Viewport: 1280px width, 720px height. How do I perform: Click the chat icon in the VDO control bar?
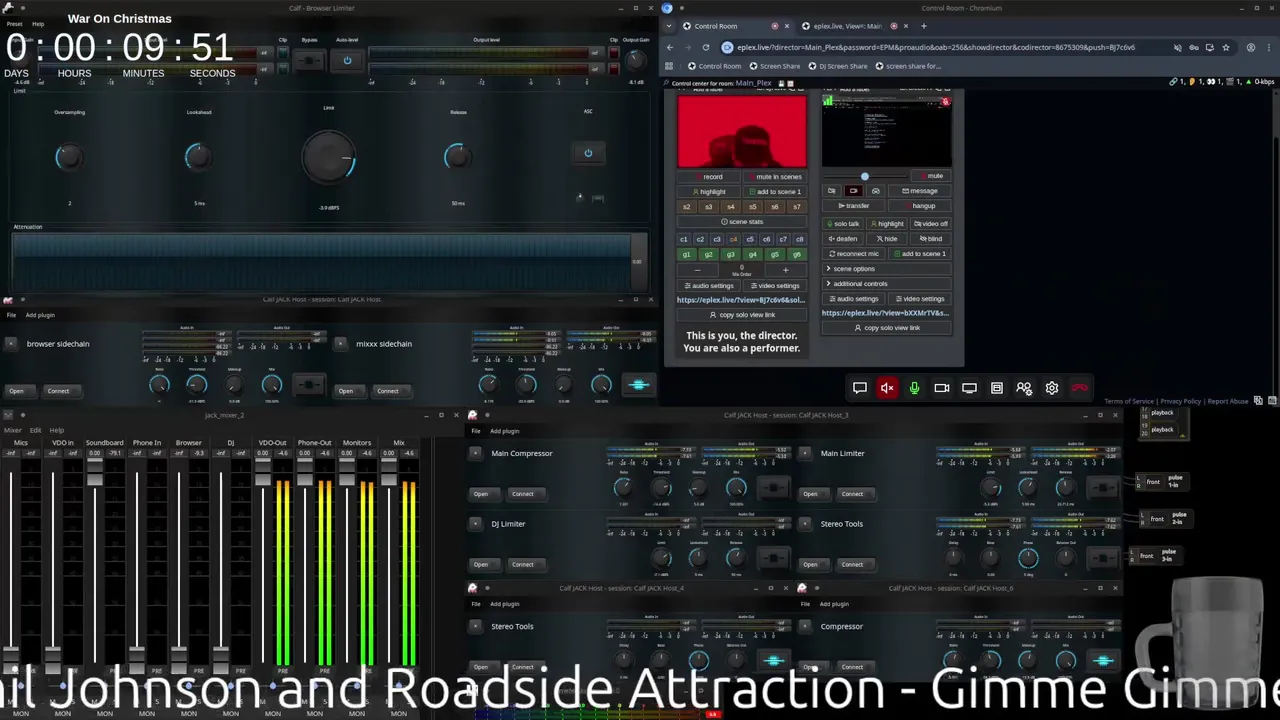(x=860, y=388)
